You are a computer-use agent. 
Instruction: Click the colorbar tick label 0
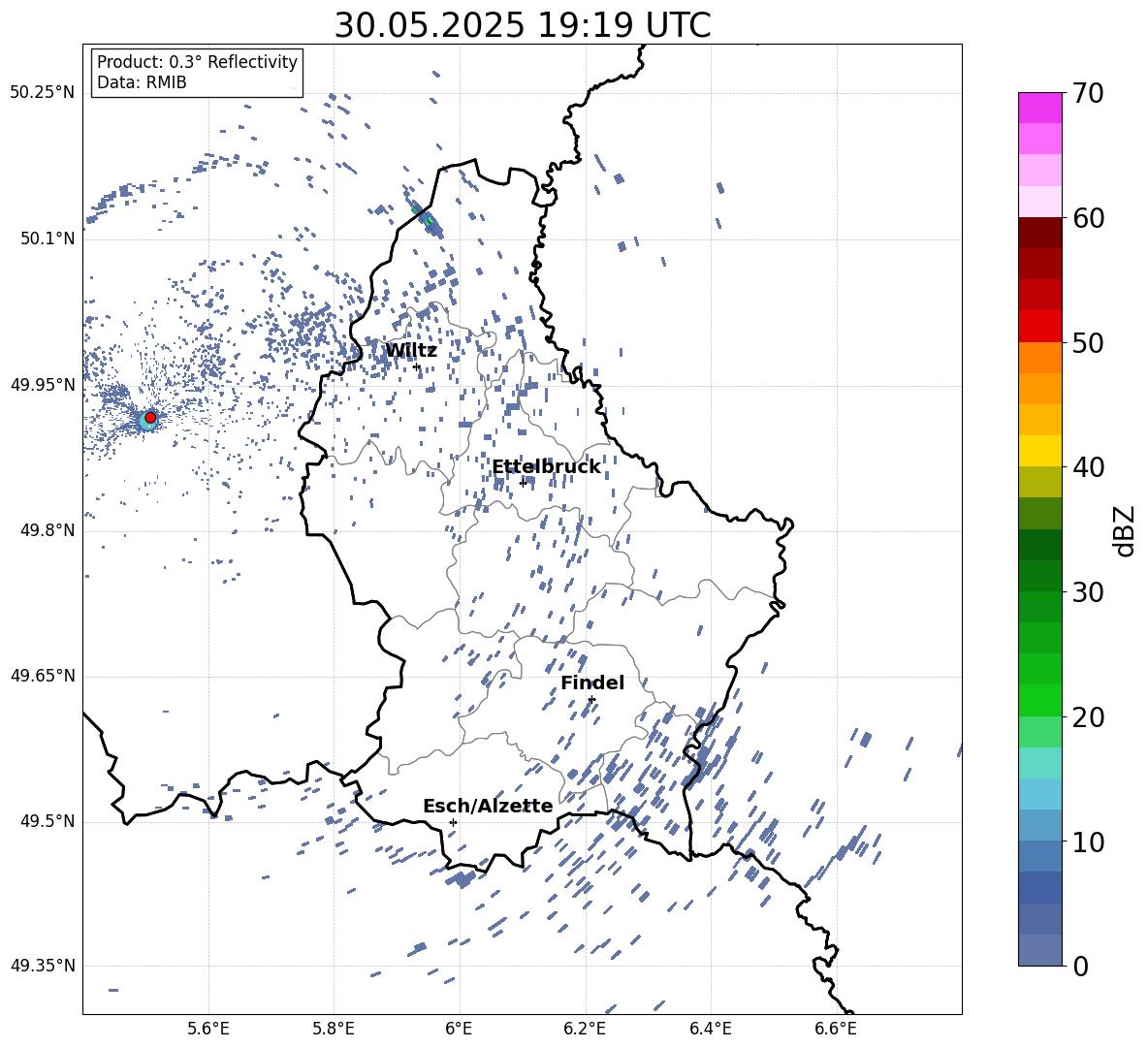click(x=1080, y=967)
